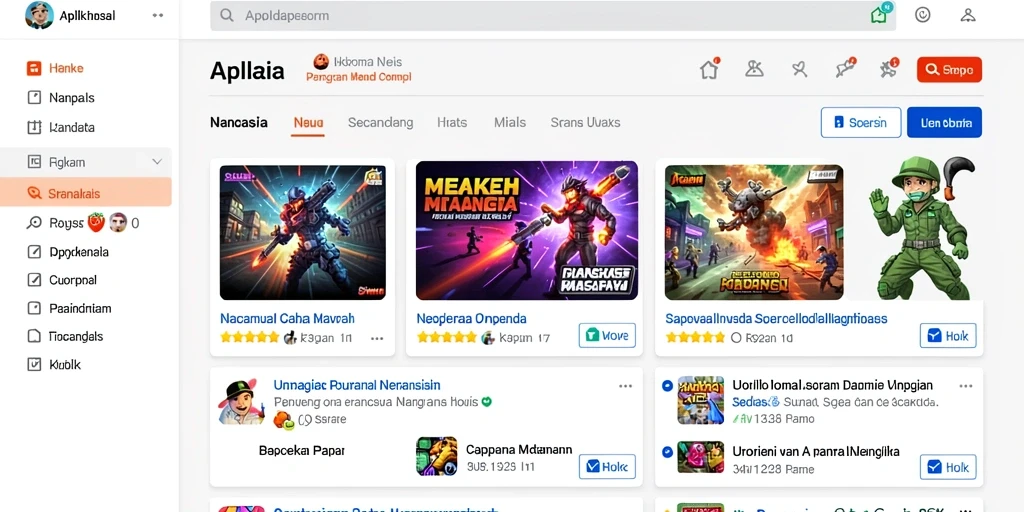1024x512 pixels.
Task: Click the Holk button beside Cappana Mdanann
Action: pos(607,466)
